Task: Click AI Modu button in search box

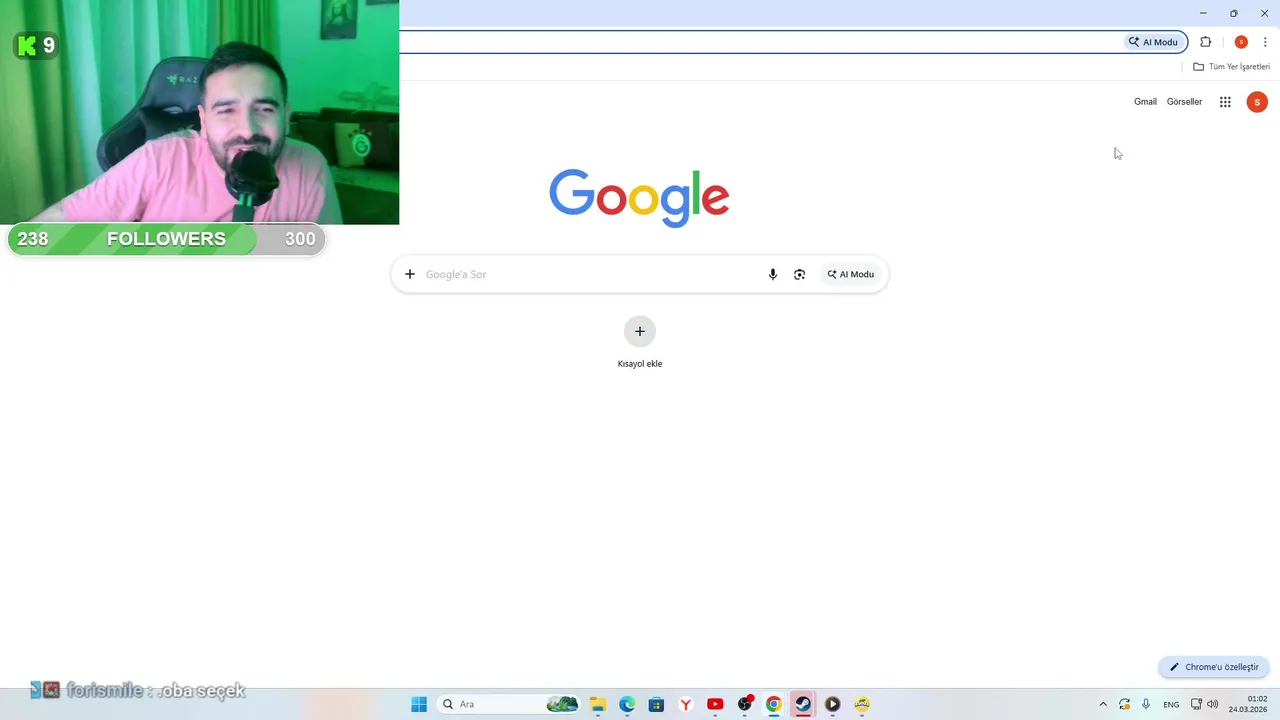Action: pyautogui.click(x=851, y=274)
